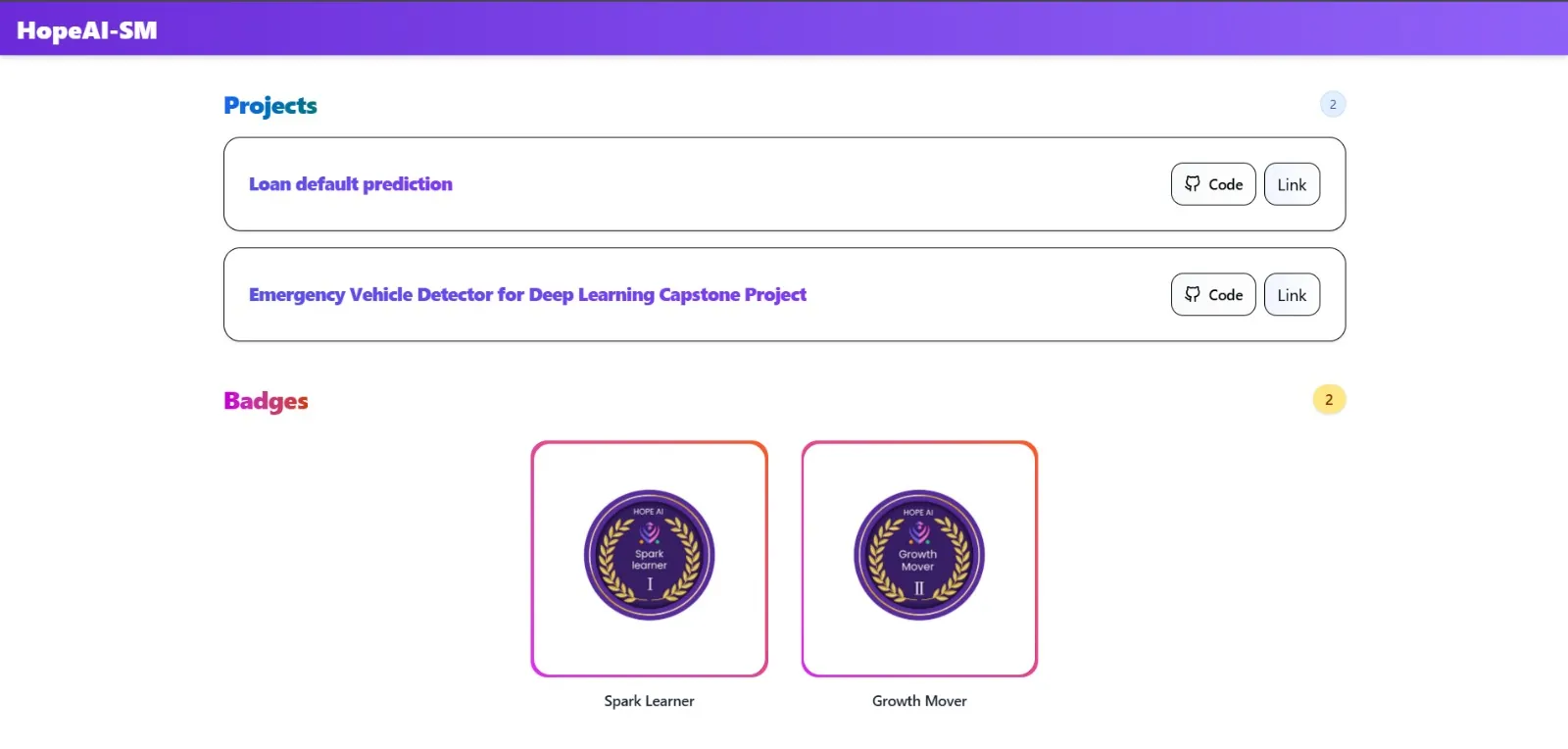
Task: Select the Emergency Vehicle Detector project title
Action: coord(527,295)
